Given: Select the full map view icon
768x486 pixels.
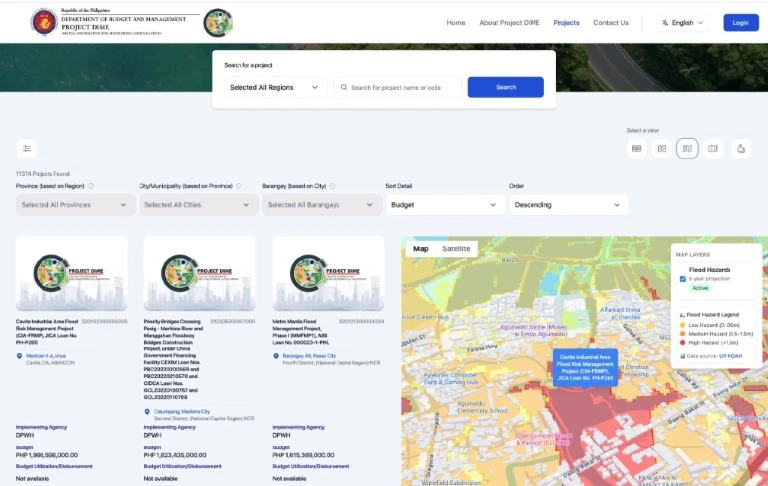Looking at the screenshot, I should (x=713, y=148).
